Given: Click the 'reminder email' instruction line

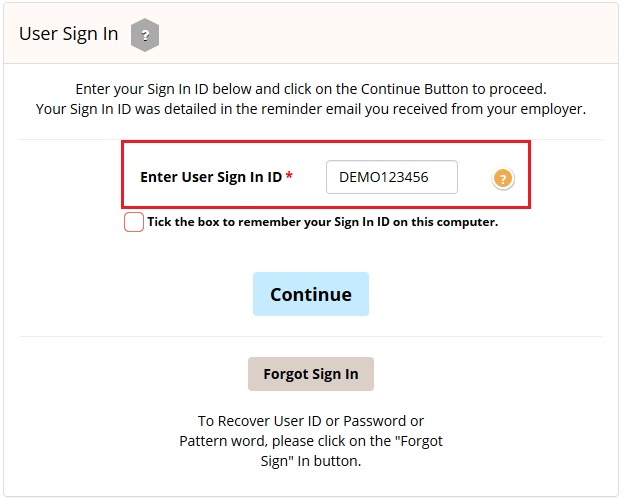Looking at the screenshot, I should coord(311,109).
